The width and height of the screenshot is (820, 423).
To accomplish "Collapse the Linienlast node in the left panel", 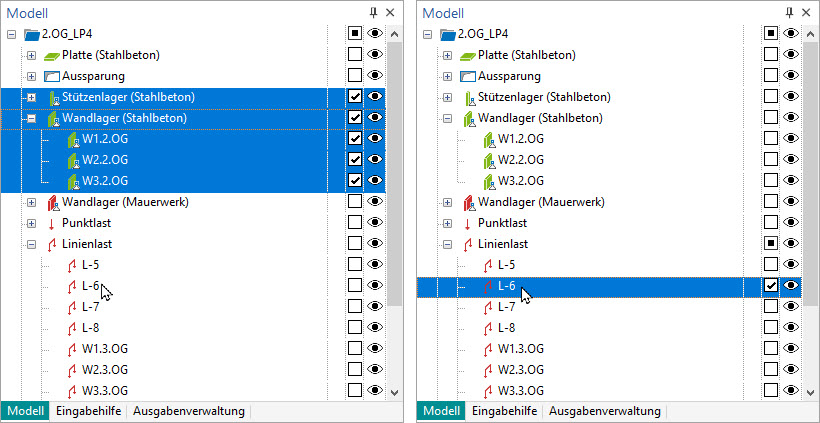I will pyautogui.click(x=31, y=244).
